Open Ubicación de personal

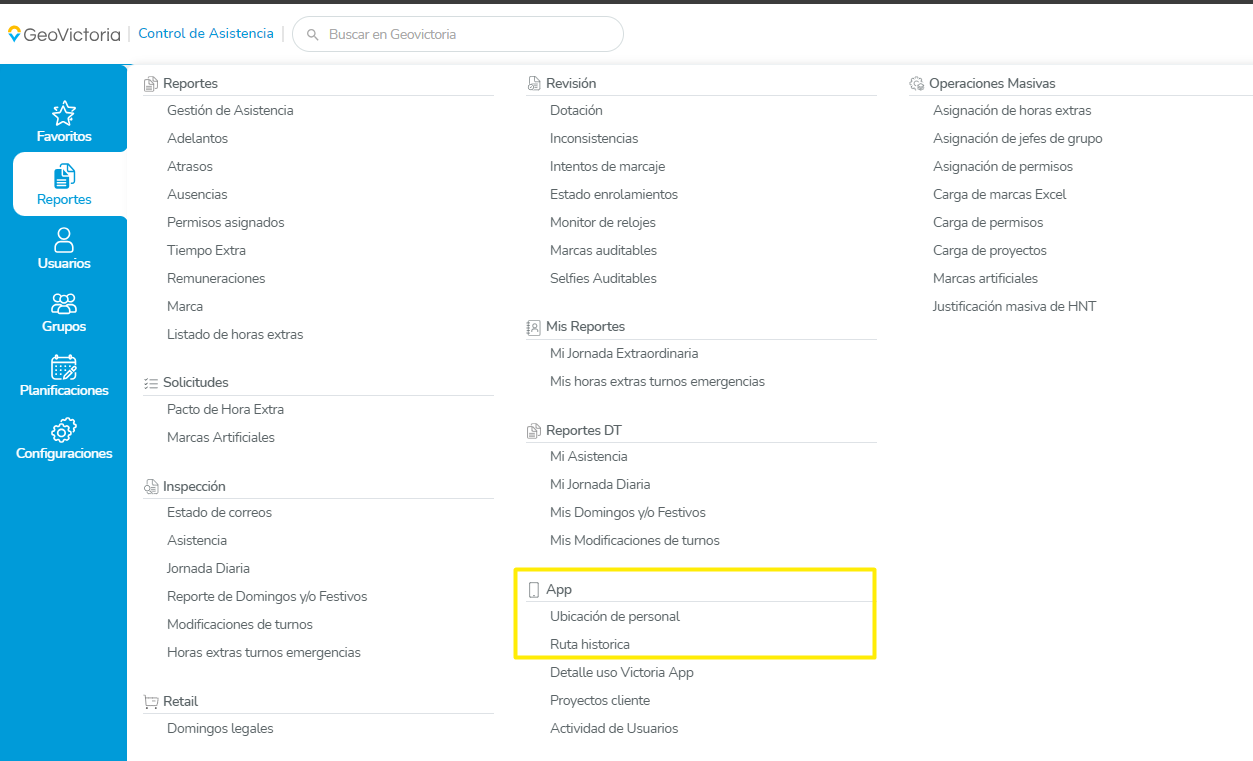[x=615, y=617]
